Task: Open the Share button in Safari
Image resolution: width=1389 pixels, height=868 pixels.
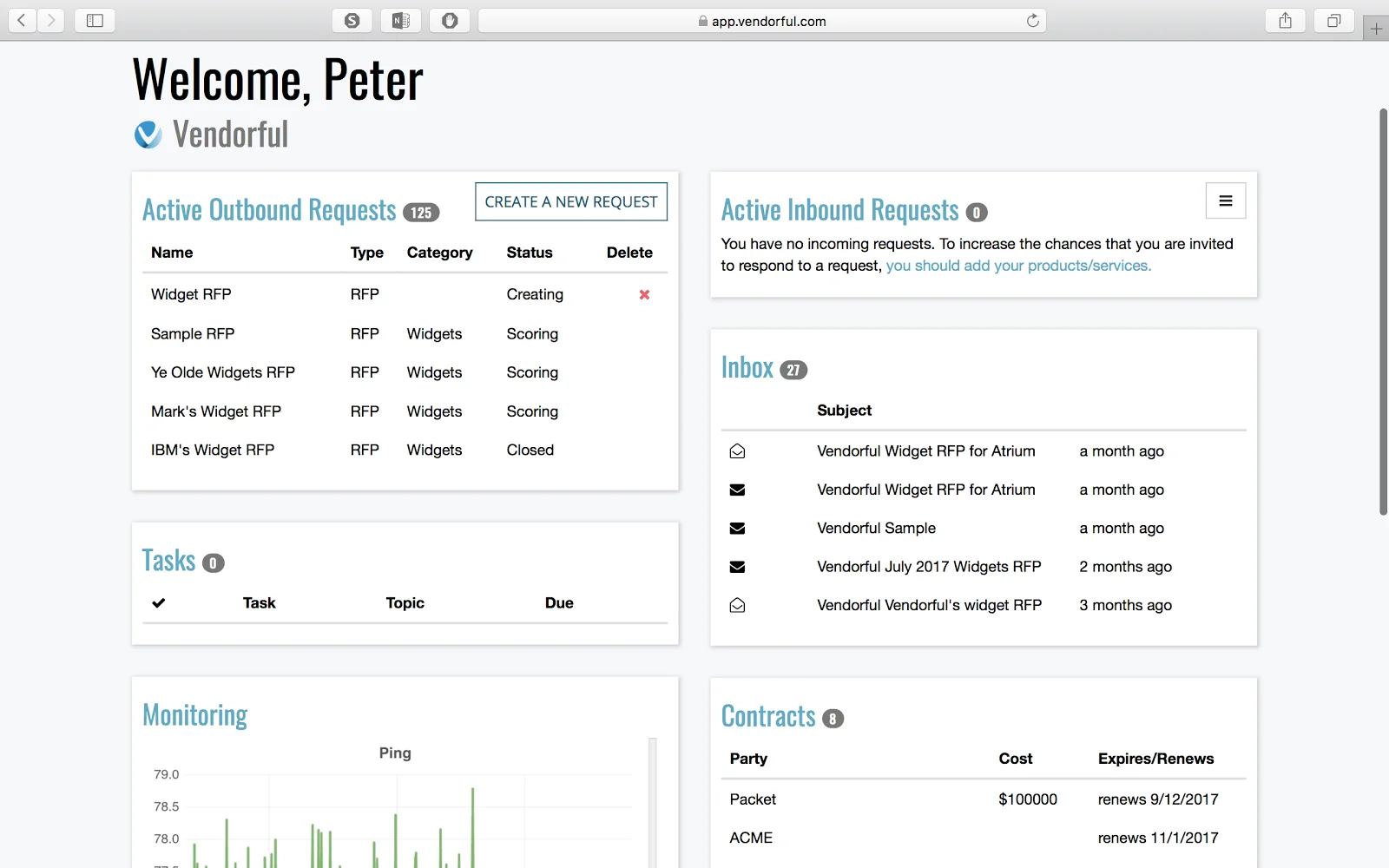Action: pyautogui.click(x=1286, y=20)
